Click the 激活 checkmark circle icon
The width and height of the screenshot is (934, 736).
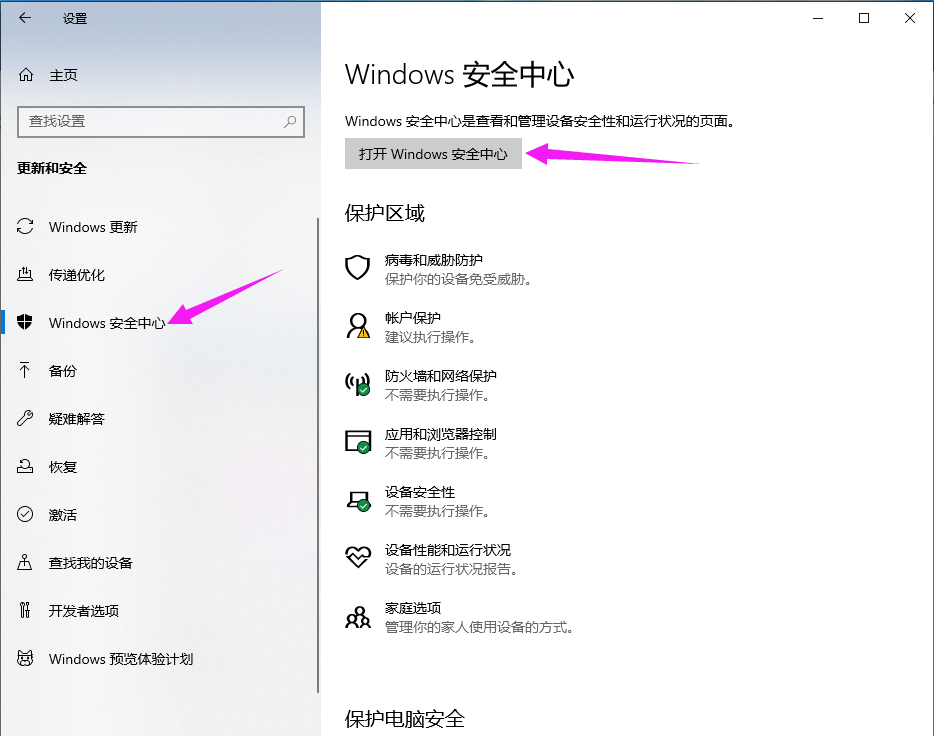click(25, 514)
